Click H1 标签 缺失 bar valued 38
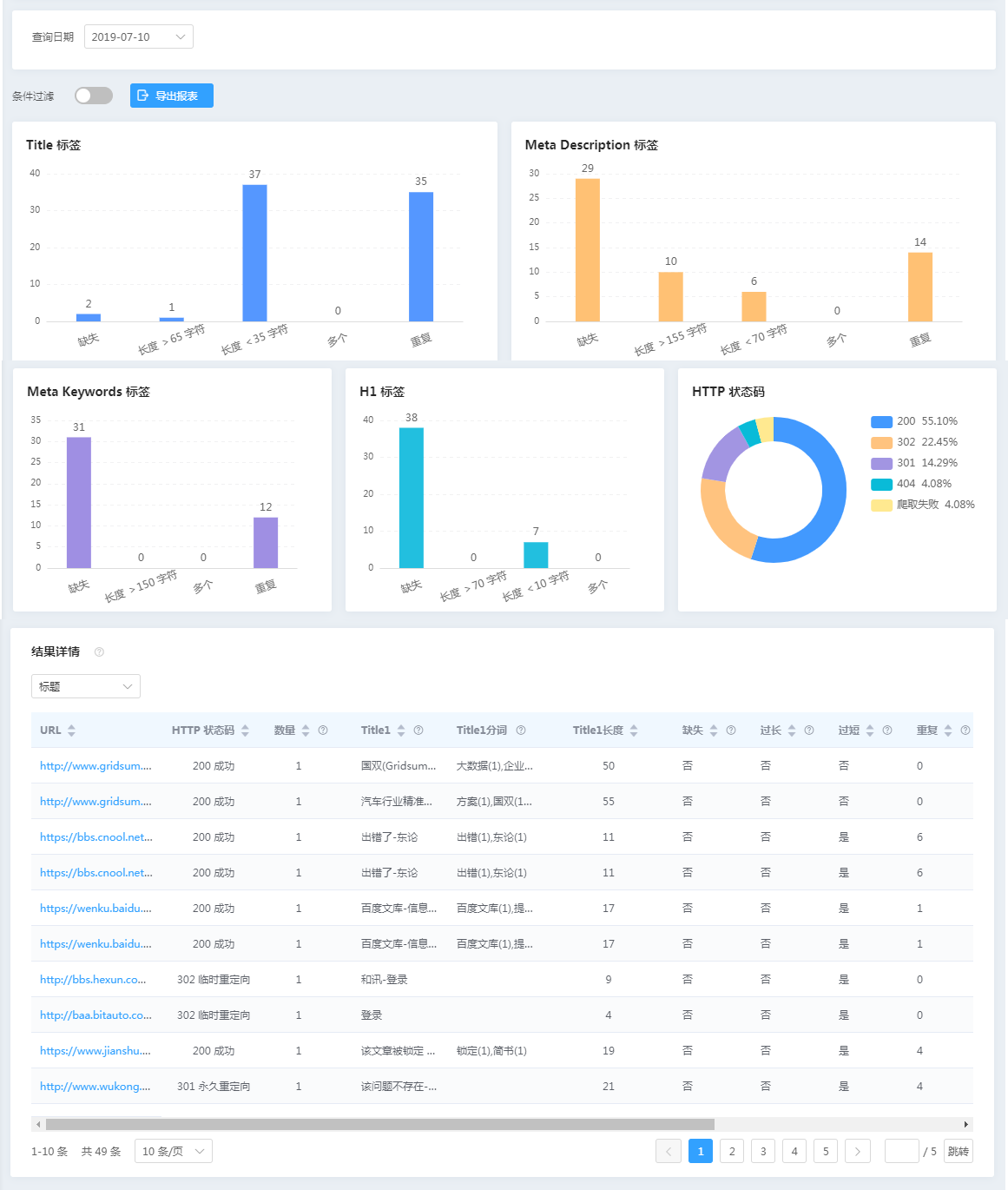1008x1190 pixels. click(412, 498)
